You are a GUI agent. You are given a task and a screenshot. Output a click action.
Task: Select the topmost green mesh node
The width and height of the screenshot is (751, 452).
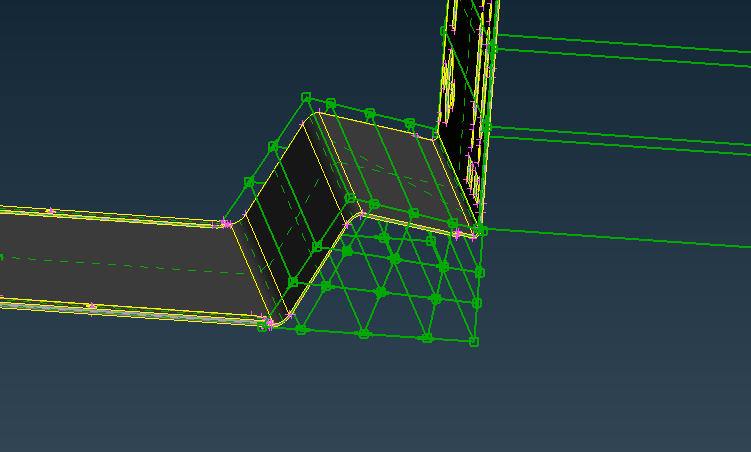[306, 97]
